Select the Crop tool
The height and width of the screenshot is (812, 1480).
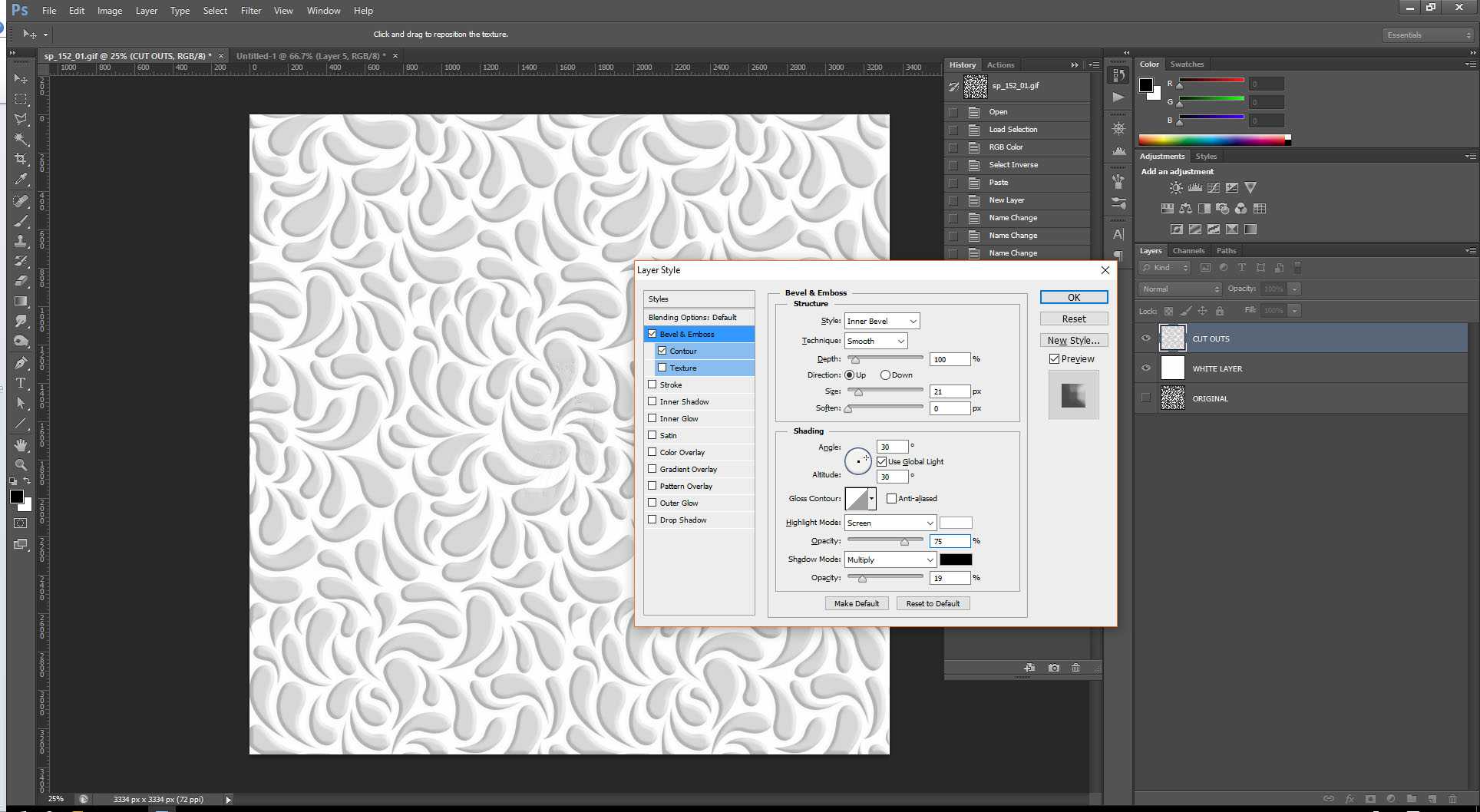coord(21,159)
